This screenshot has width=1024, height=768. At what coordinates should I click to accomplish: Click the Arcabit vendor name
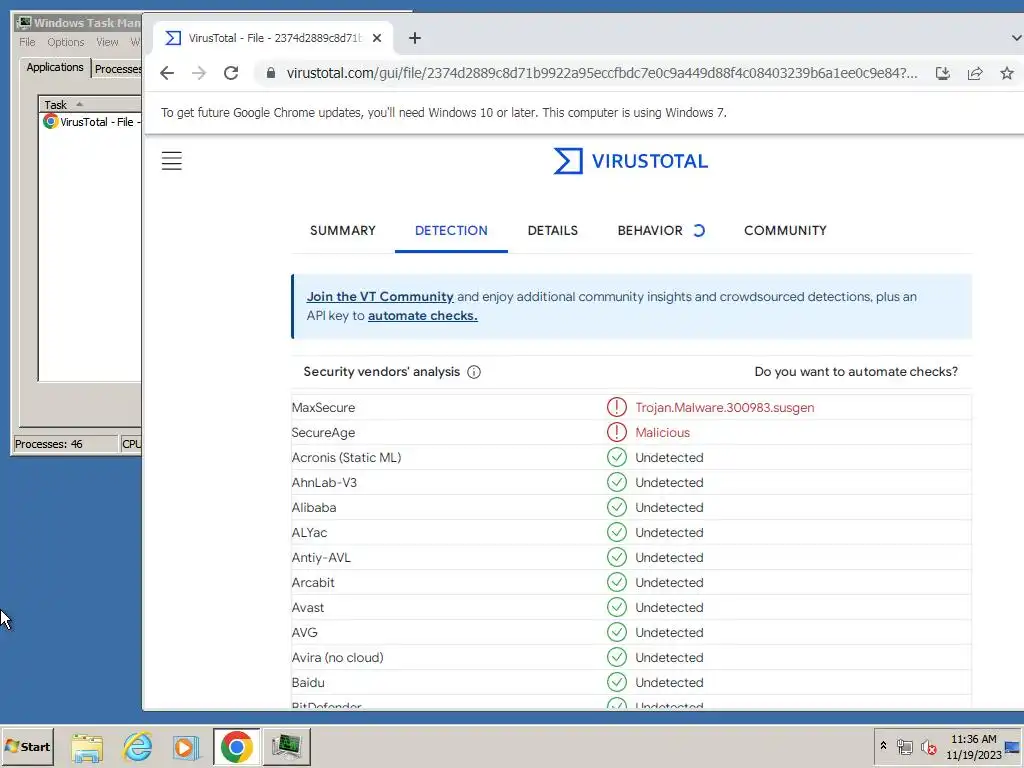[313, 582]
